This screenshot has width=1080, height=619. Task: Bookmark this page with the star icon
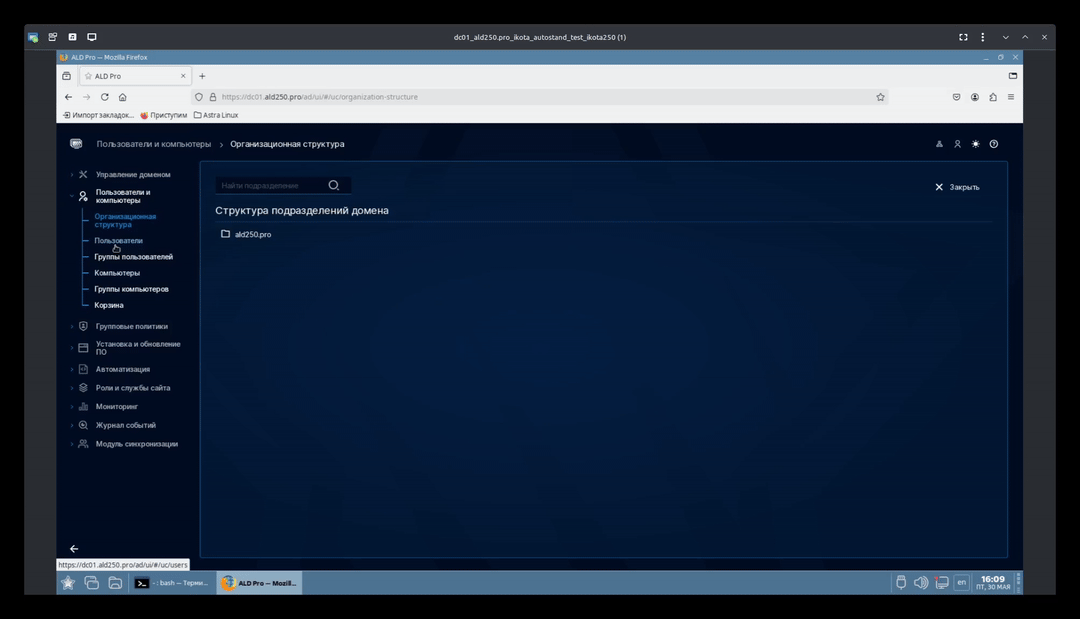[880, 97]
